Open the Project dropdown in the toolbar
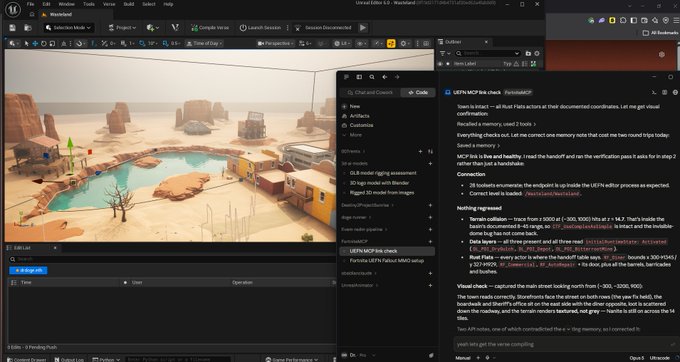 pyautogui.click(x=122, y=28)
